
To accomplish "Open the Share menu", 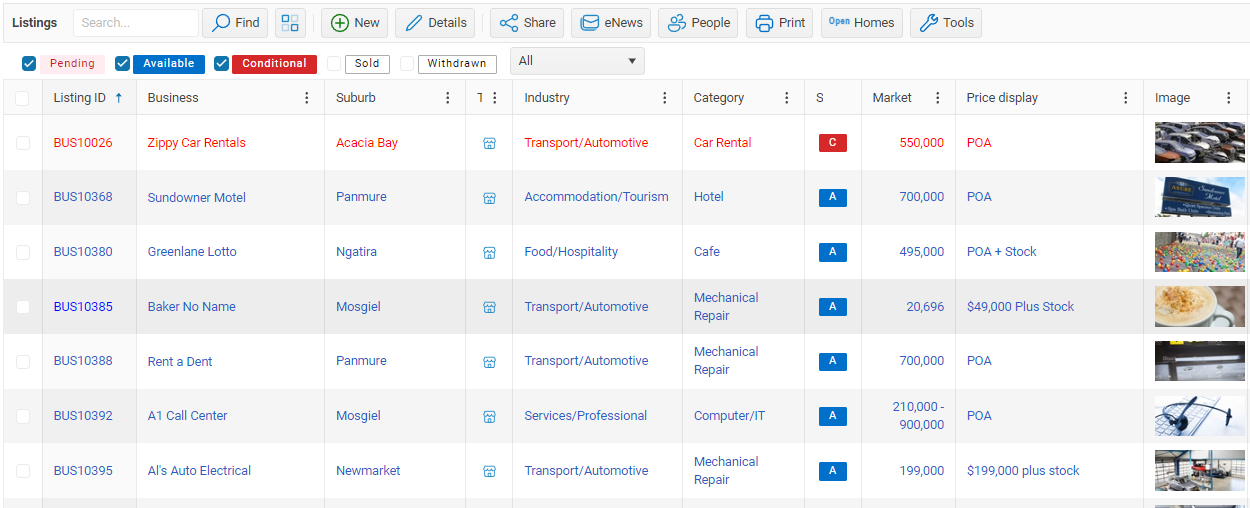I will (x=527, y=23).
